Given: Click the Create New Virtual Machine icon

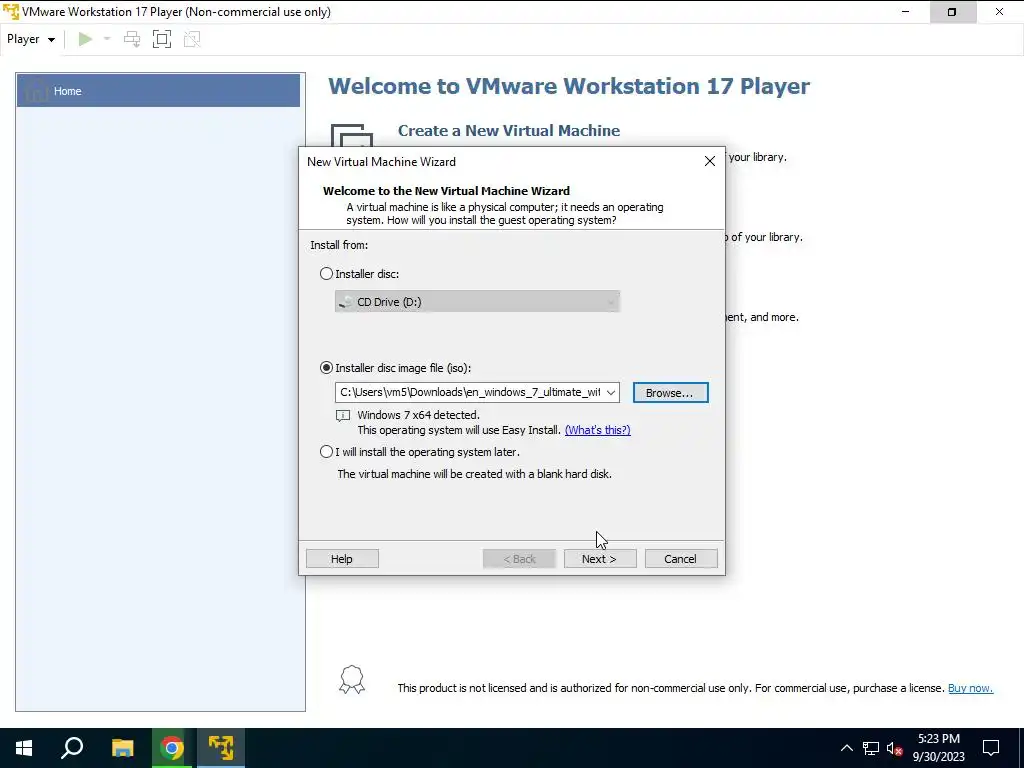Looking at the screenshot, I should point(351,135).
